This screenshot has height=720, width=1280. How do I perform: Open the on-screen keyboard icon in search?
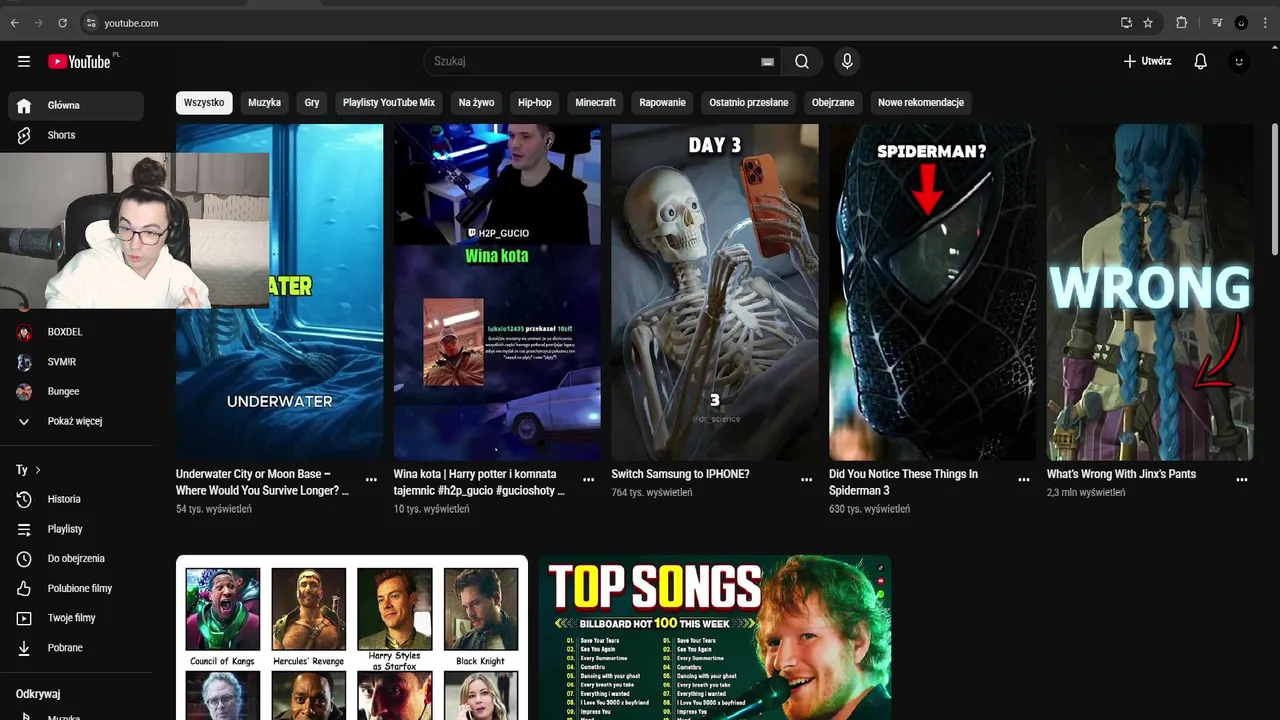click(767, 62)
